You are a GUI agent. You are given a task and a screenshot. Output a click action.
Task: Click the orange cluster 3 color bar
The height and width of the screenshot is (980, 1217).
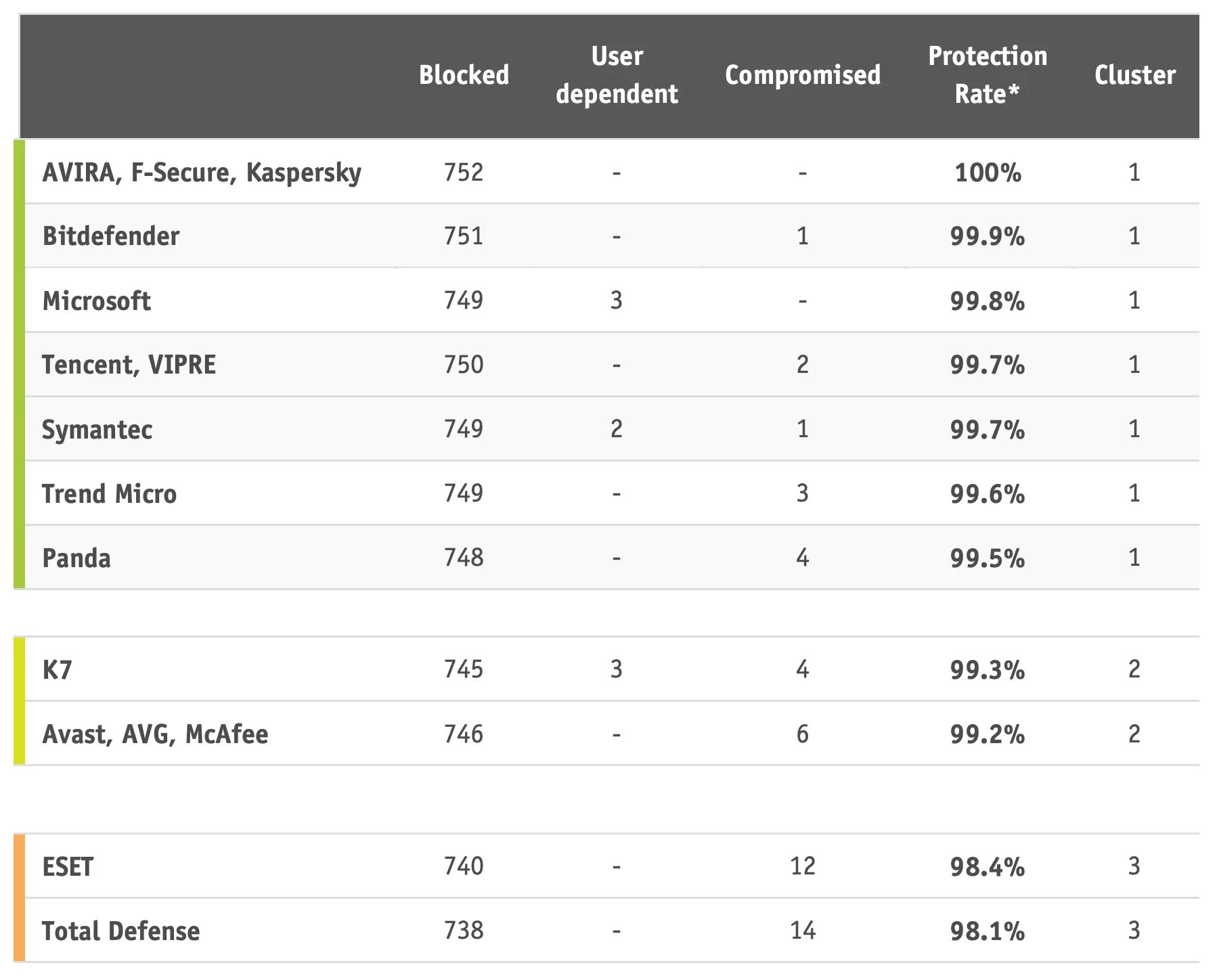20,898
